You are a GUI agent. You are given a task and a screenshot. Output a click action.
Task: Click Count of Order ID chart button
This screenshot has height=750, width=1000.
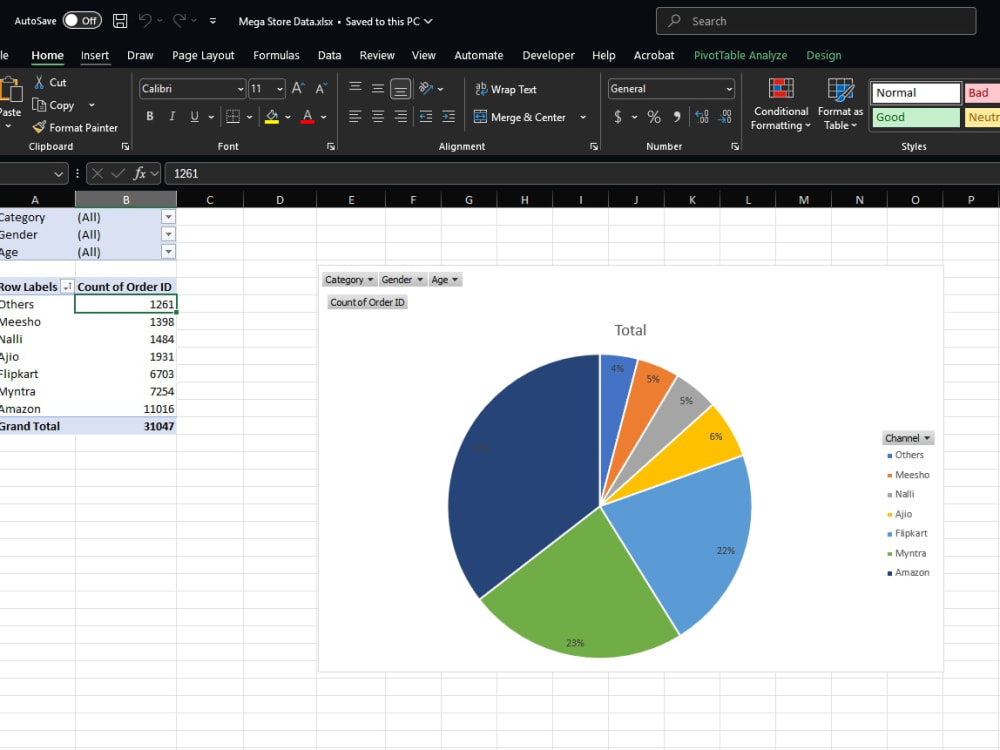[367, 302]
